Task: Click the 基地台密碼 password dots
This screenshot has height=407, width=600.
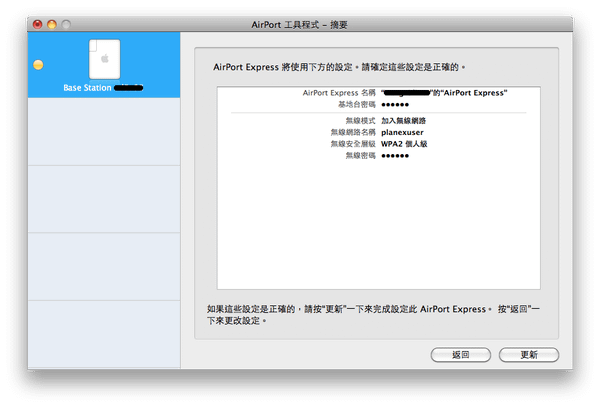Action: pos(395,104)
